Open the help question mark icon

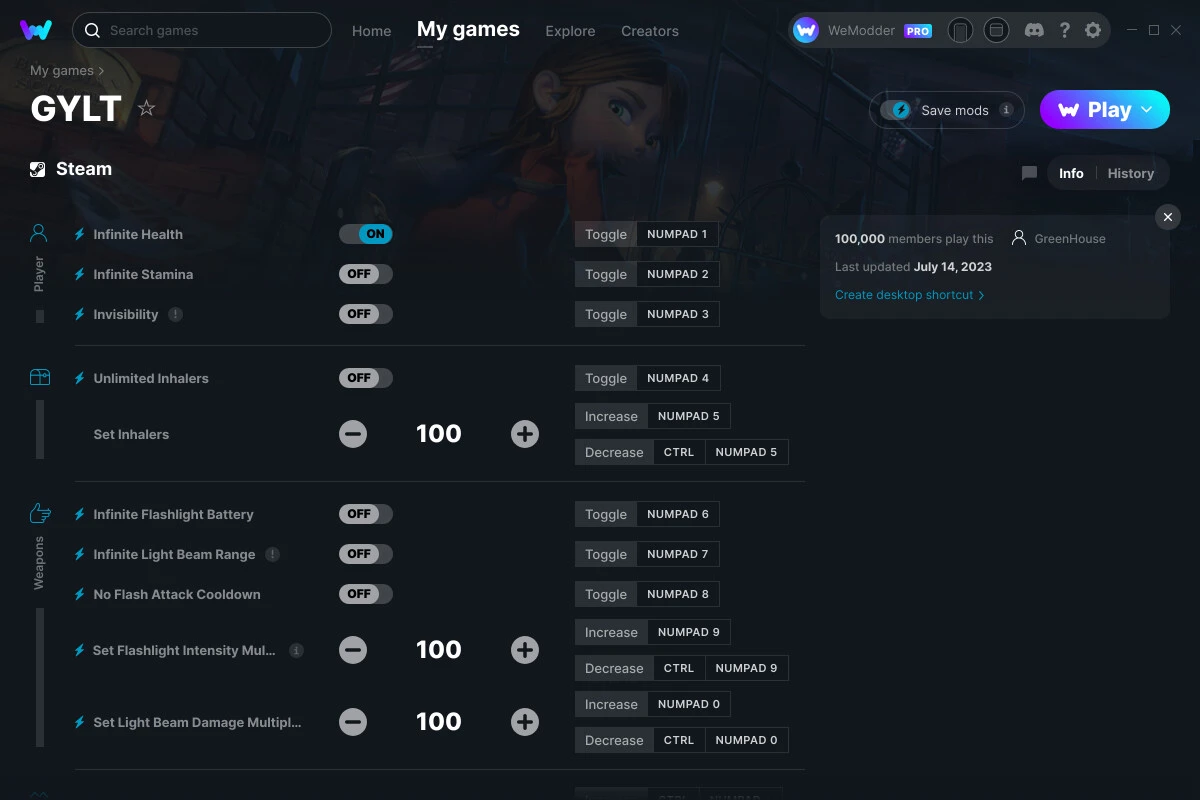point(1065,30)
